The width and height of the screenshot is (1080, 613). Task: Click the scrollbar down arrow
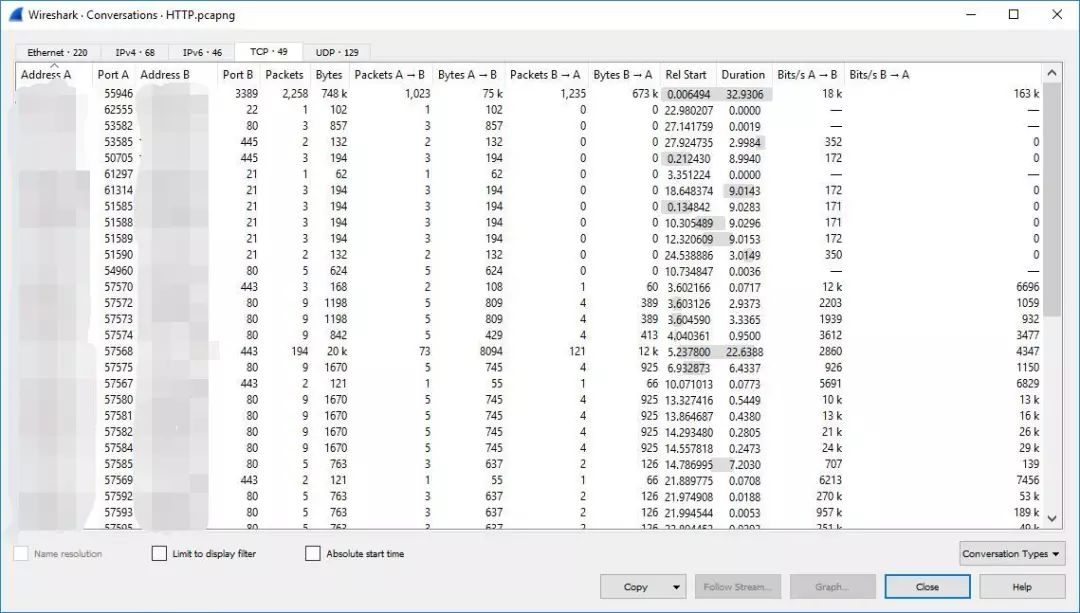(1052, 519)
